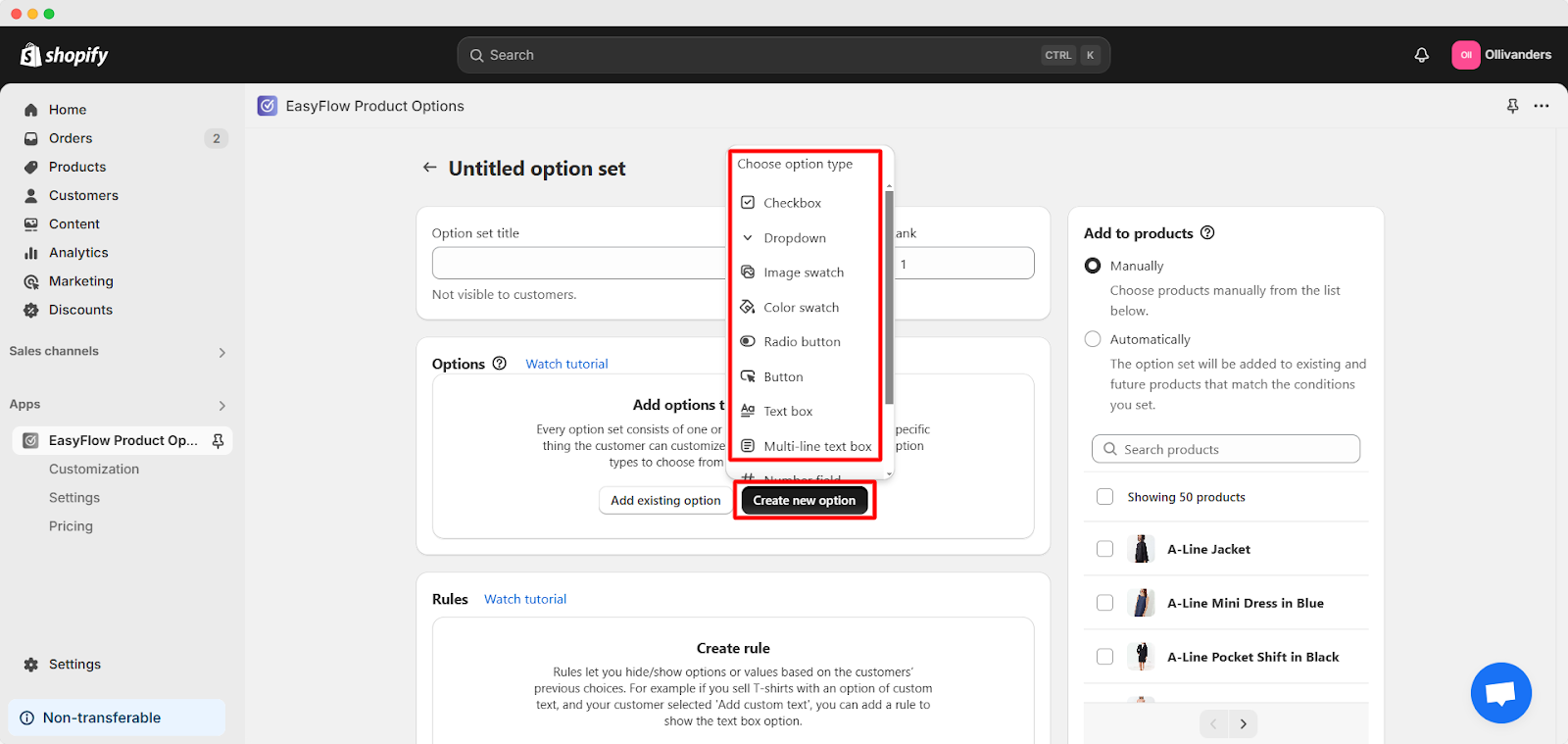Viewport: 1568px width, 744px height.
Task: Click the Discounts badge icon
Action: [31, 310]
